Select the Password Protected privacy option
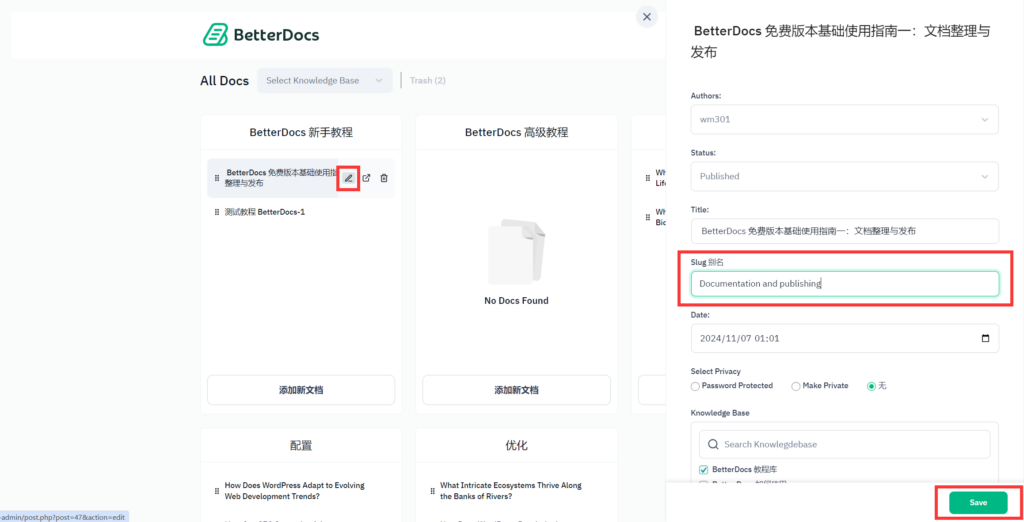The image size is (1024, 522). tap(695, 386)
